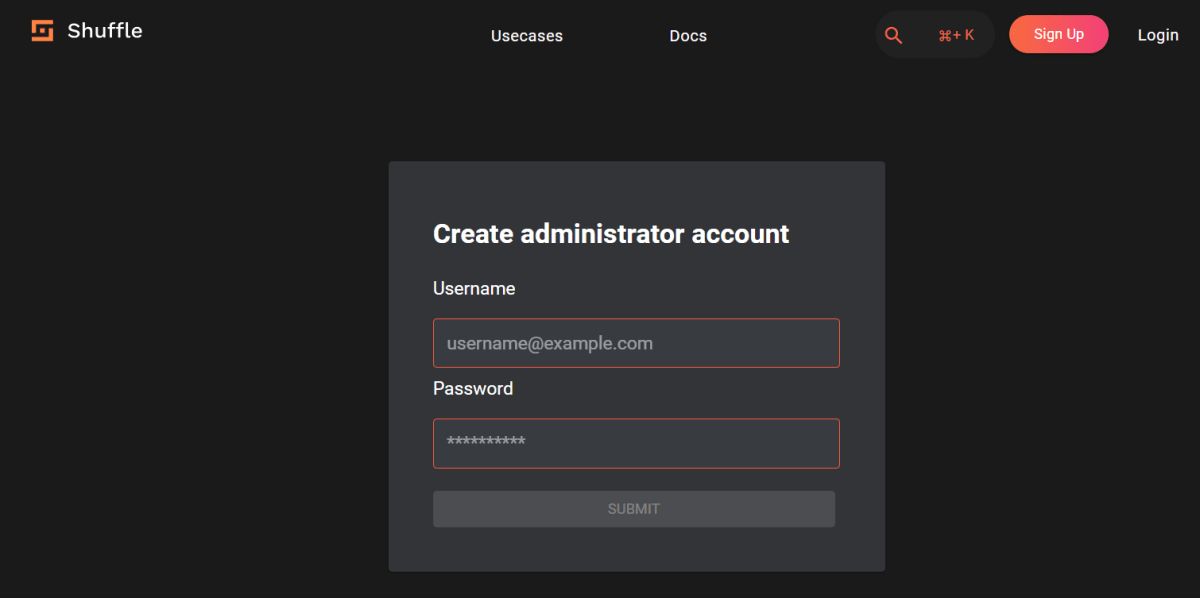Click the Password field label
1200x598 pixels.
(472, 388)
